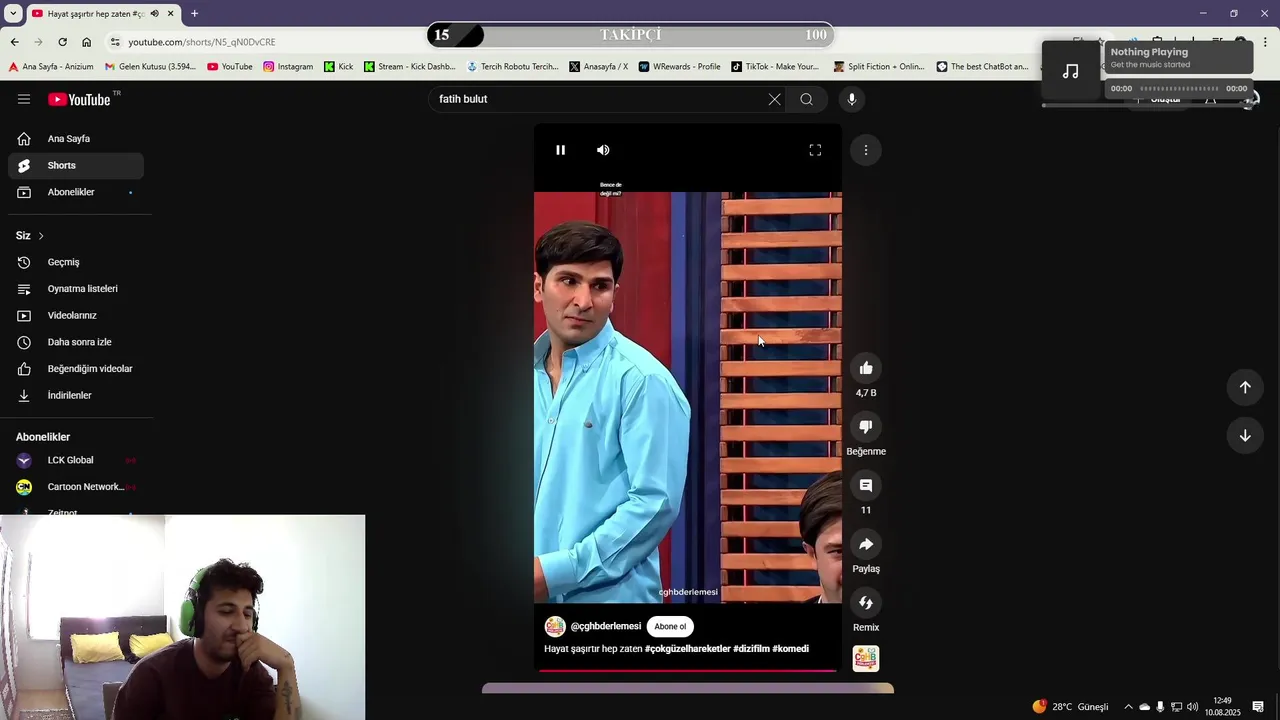
Task: Open the #komedi hashtag
Action: pyautogui.click(x=790, y=649)
